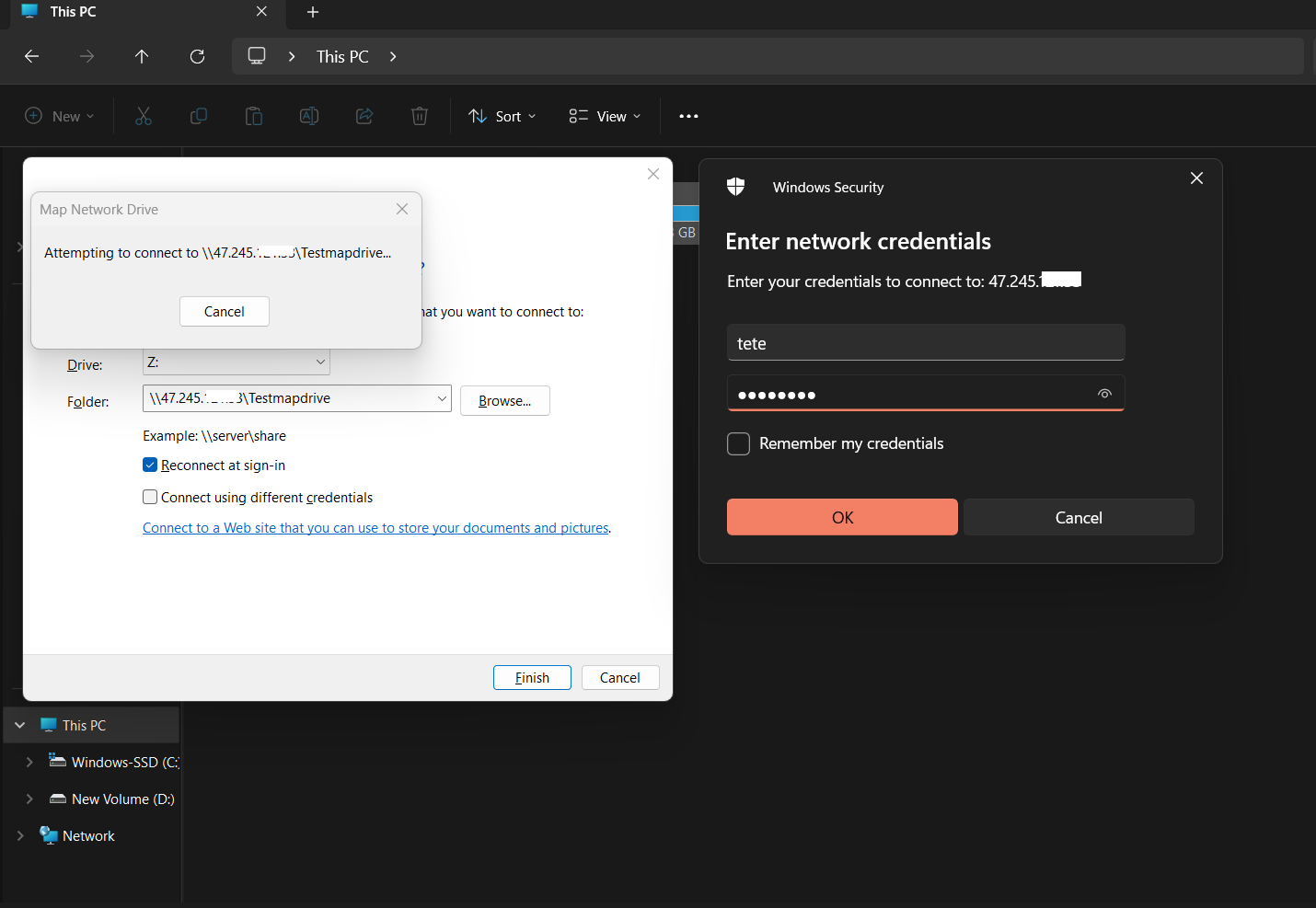Expand the Network tree node
Viewport: 1316px width, 908px height.
20,835
